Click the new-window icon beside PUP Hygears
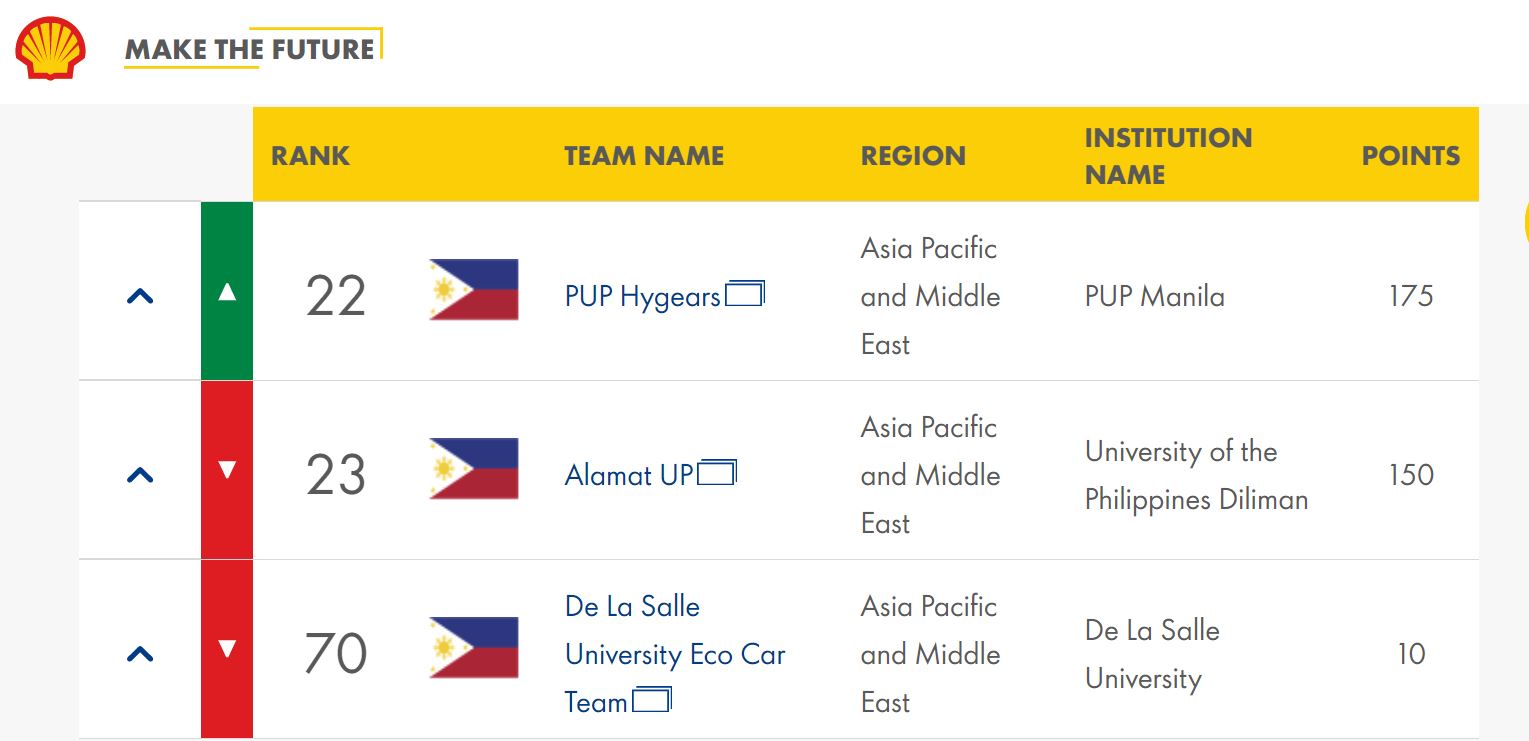This screenshot has width=1529, height=741. [x=745, y=294]
